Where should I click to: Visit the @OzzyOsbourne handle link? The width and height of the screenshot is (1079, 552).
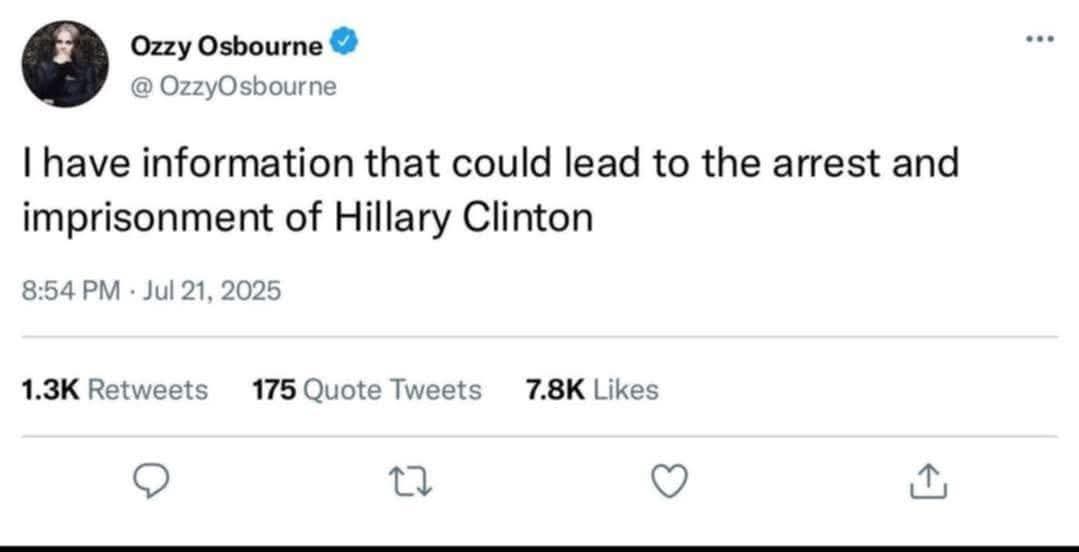pyautogui.click(x=234, y=87)
